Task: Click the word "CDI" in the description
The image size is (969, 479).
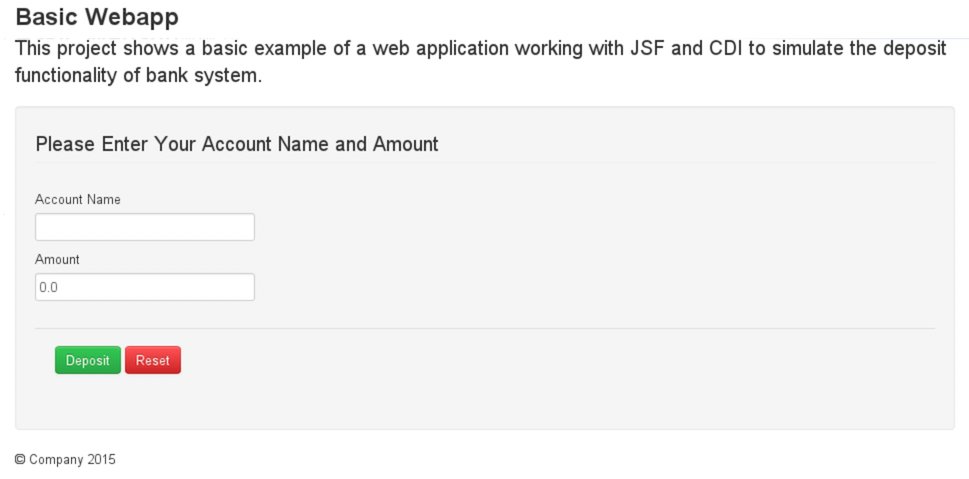Action: 722,49
